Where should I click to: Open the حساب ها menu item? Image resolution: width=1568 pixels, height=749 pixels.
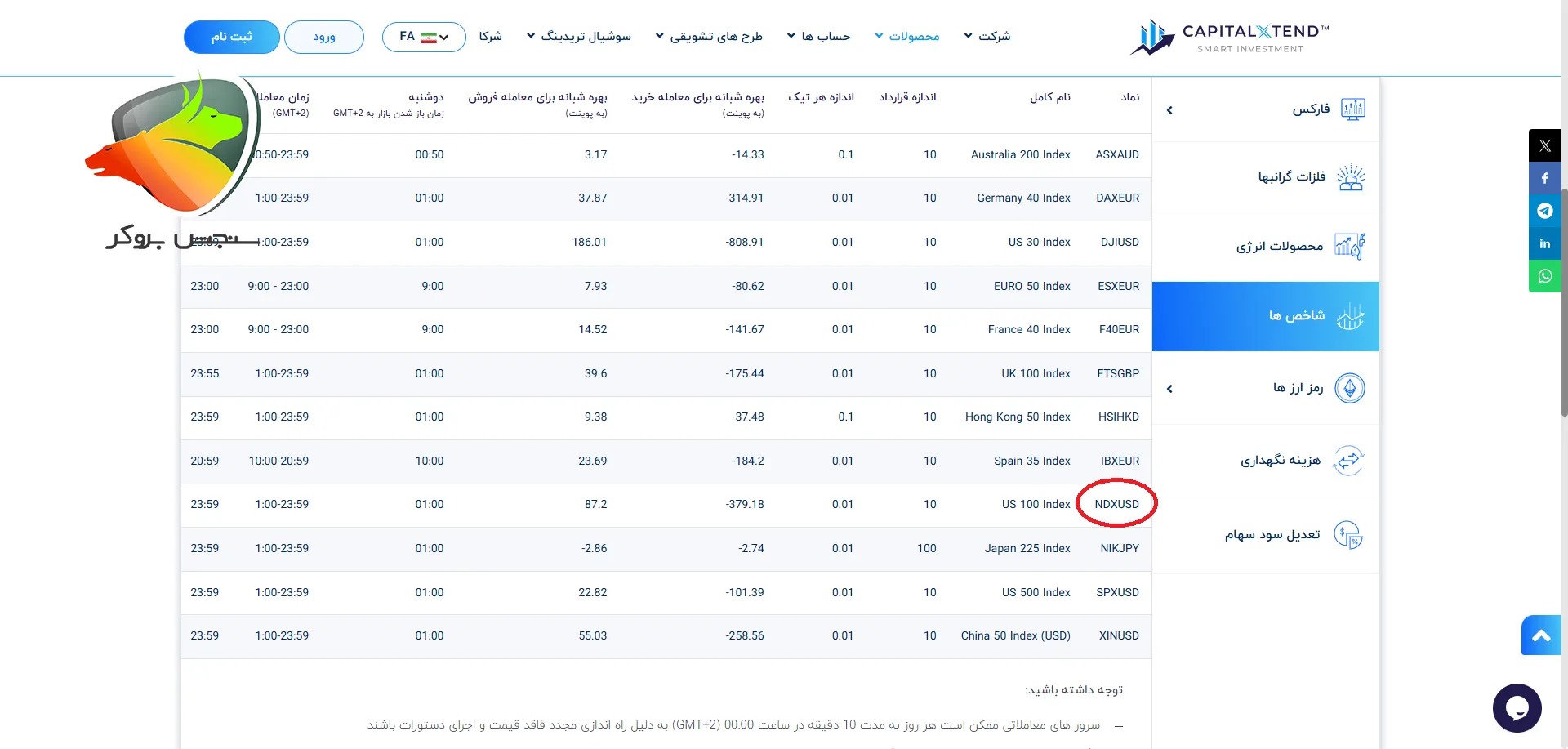click(819, 37)
